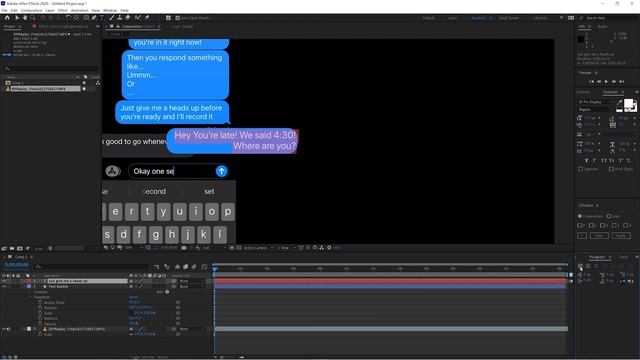Open the Layer menu
Image resolution: width=640 pixels, height=360 pixels.
click(x=50, y=10)
